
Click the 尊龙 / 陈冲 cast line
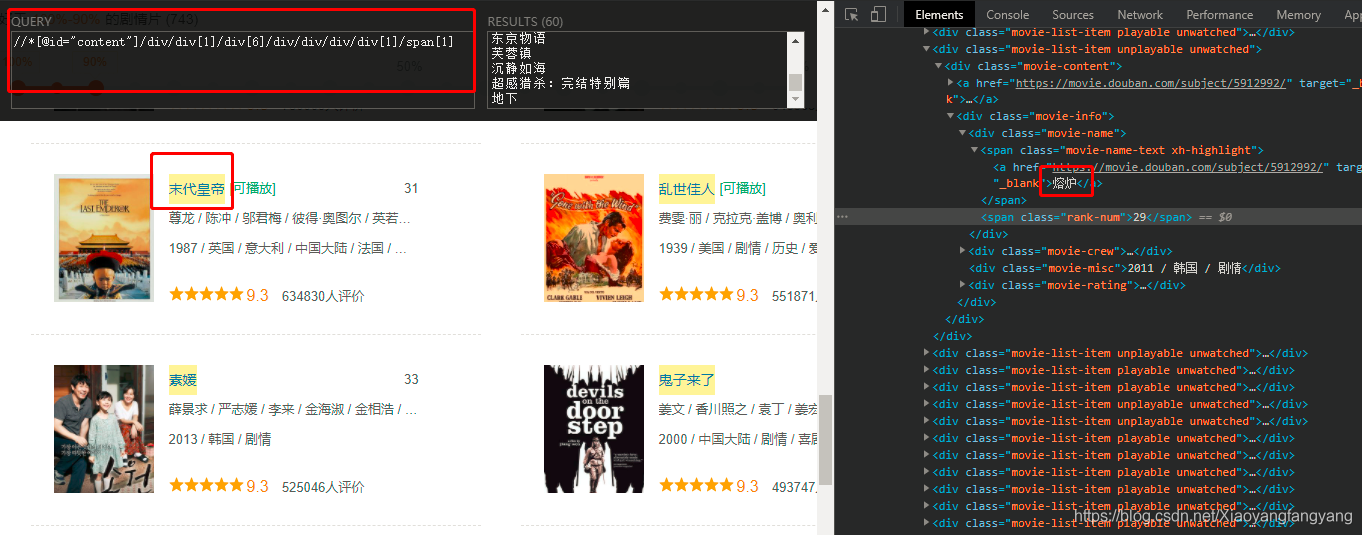(x=289, y=218)
